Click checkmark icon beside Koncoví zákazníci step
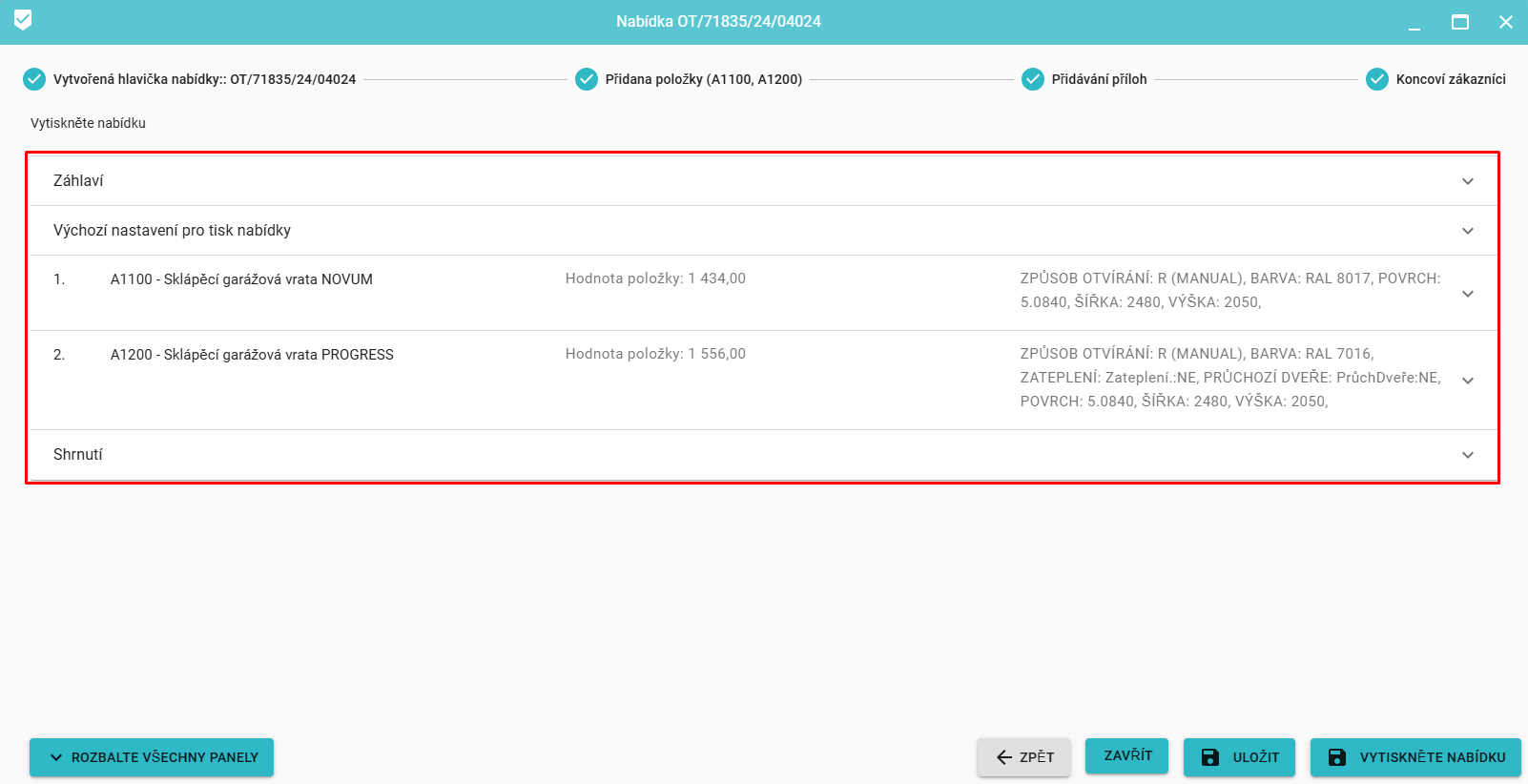 click(x=1377, y=79)
